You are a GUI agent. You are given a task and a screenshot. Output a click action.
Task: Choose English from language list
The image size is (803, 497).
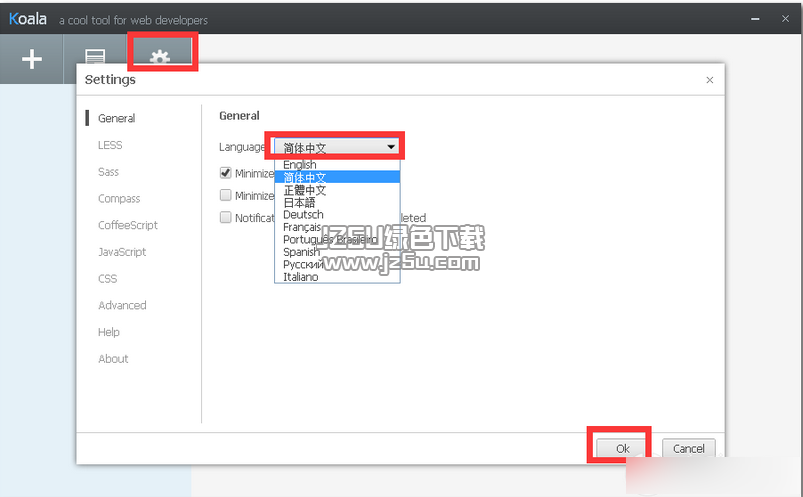337,164
